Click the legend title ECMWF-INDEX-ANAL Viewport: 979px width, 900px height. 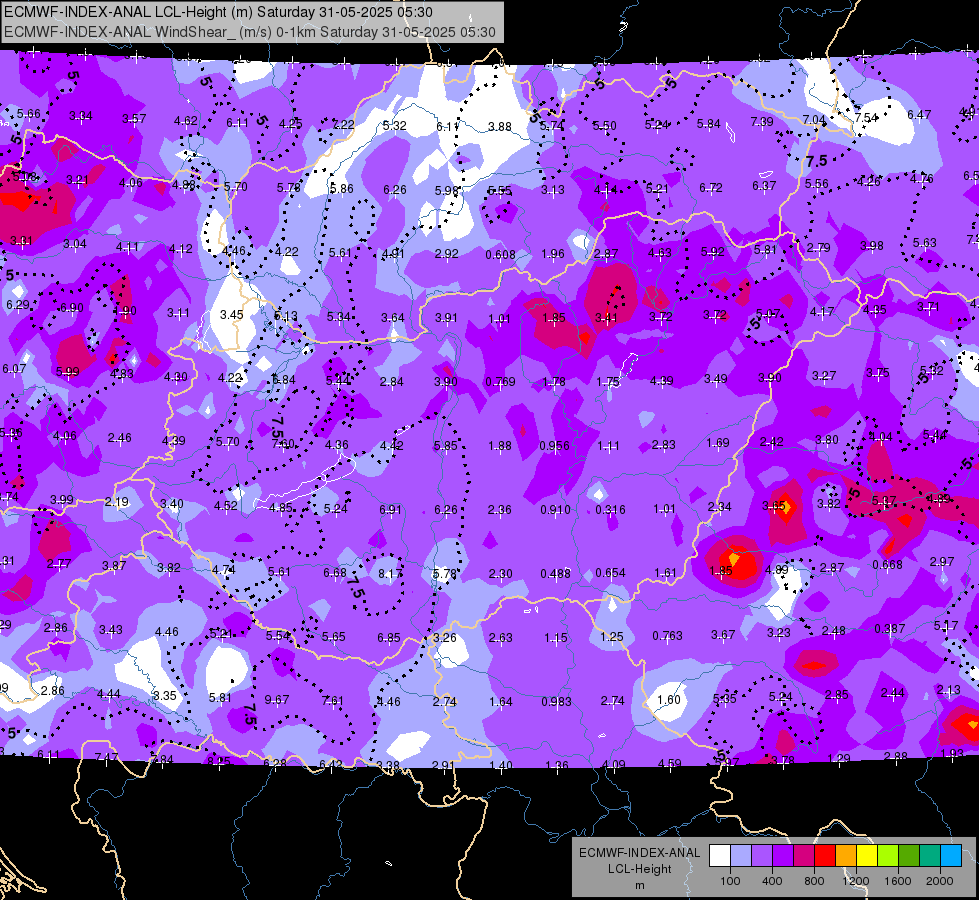tap(639, 853)
